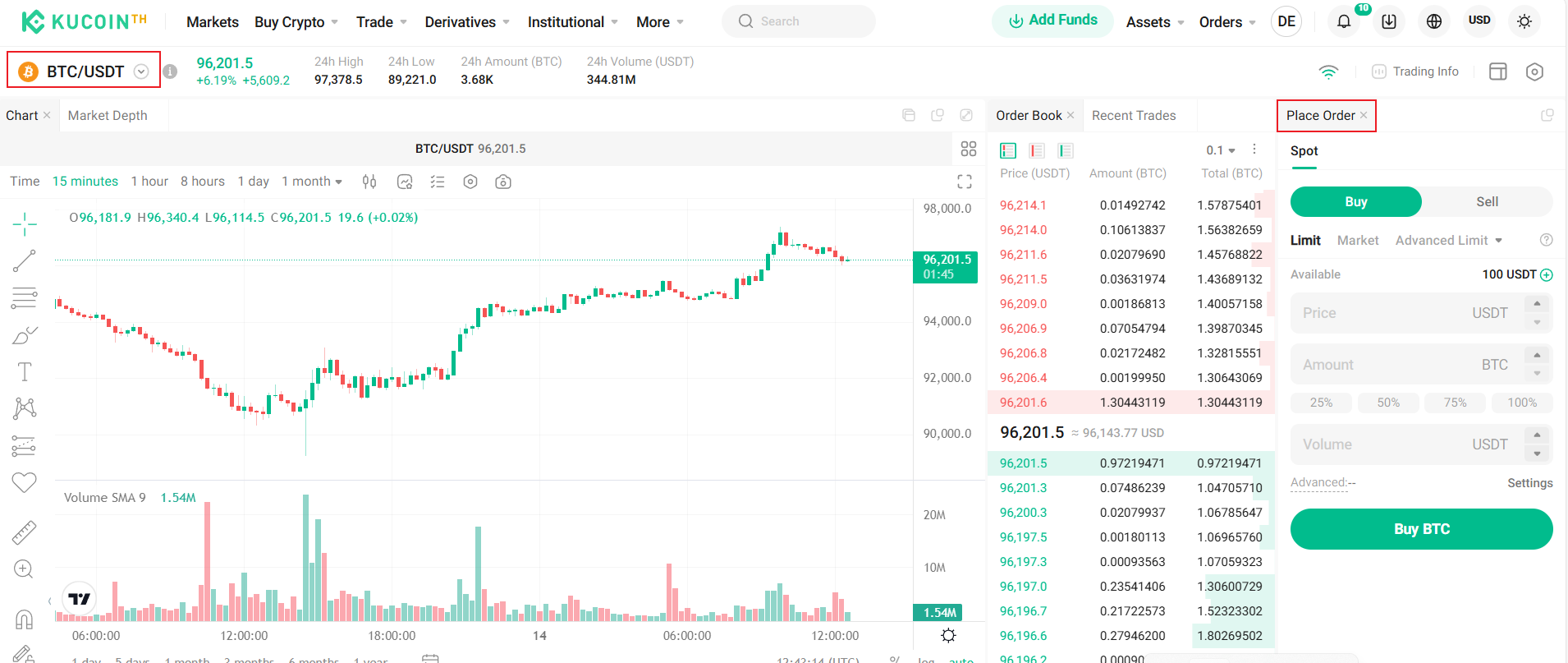Screen dimensions: 1568x663
Task: Select the text annotation tool
Action: click(x=24, y=371)
